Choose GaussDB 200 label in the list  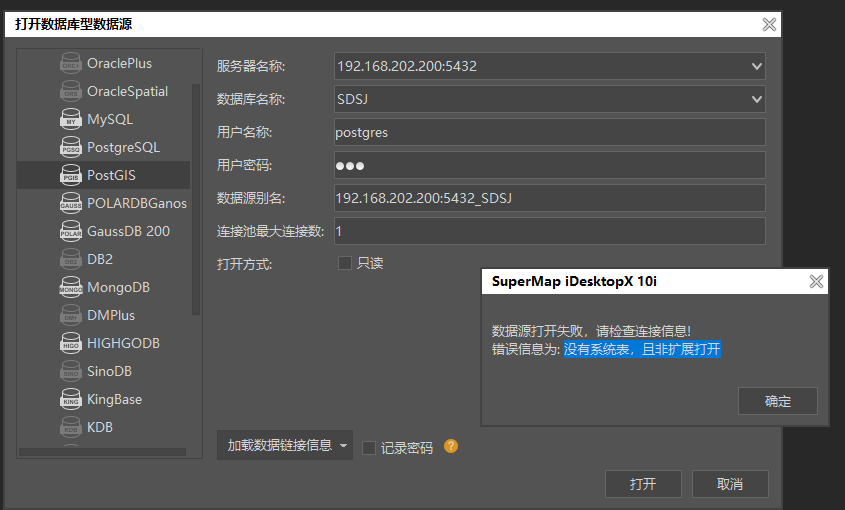pos(128,231)
